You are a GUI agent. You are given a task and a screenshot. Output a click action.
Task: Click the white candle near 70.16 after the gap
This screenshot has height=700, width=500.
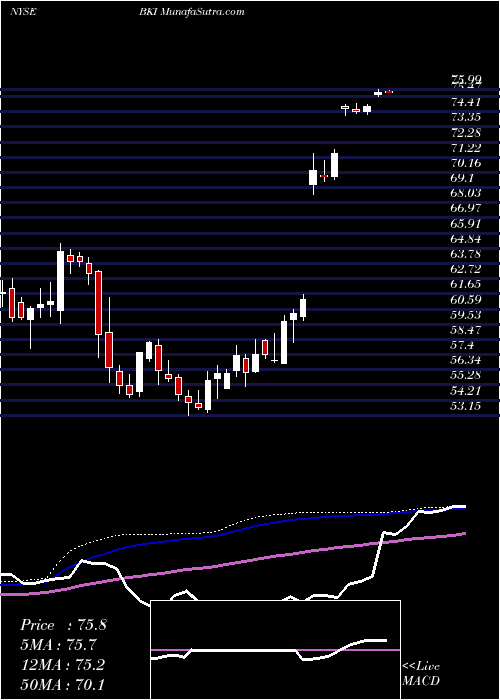point(312,177)
